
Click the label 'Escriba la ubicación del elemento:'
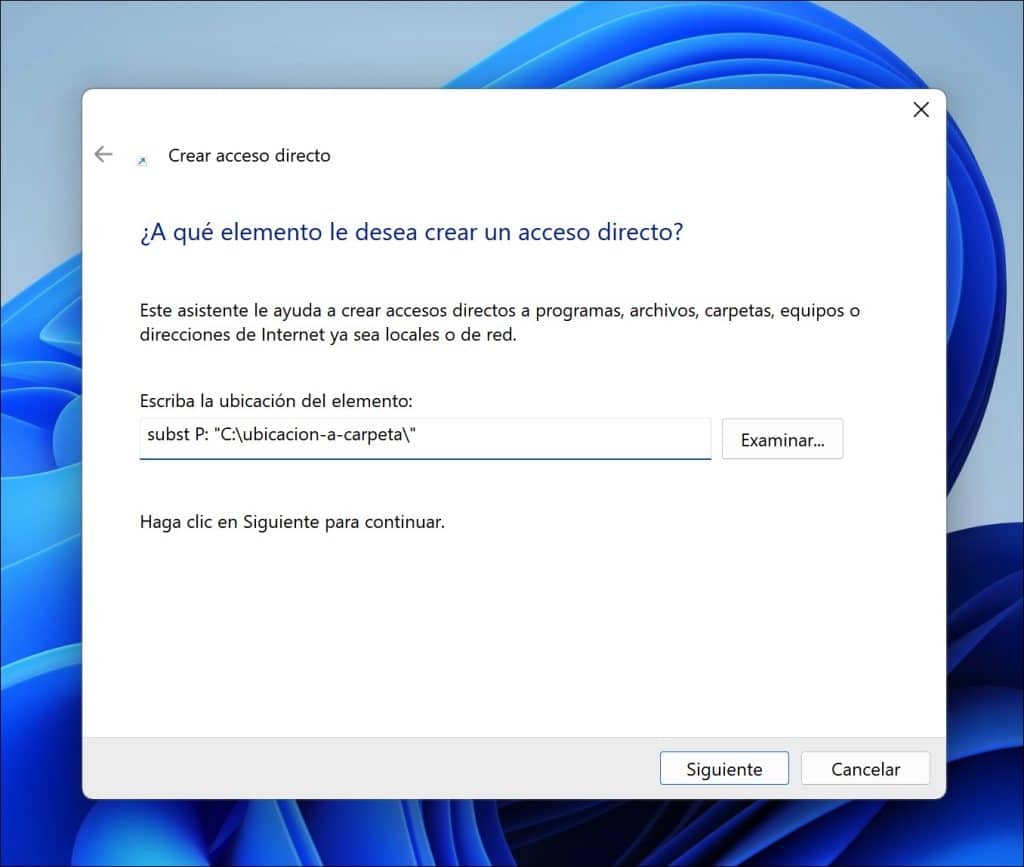[276, 400]
